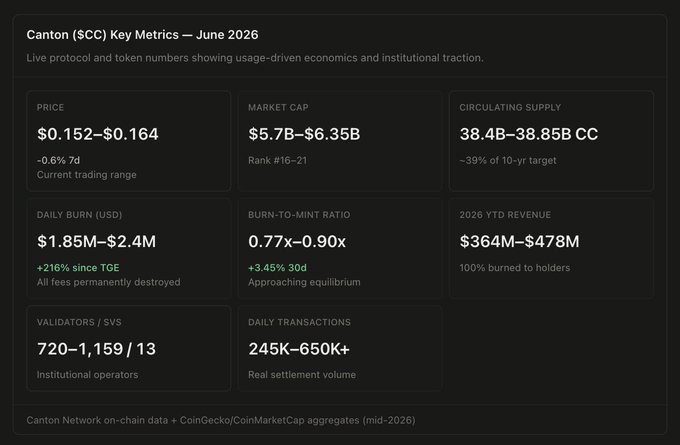Select the PRICE card label
Viewport: 680px width, 445px height.
point(50,108)
